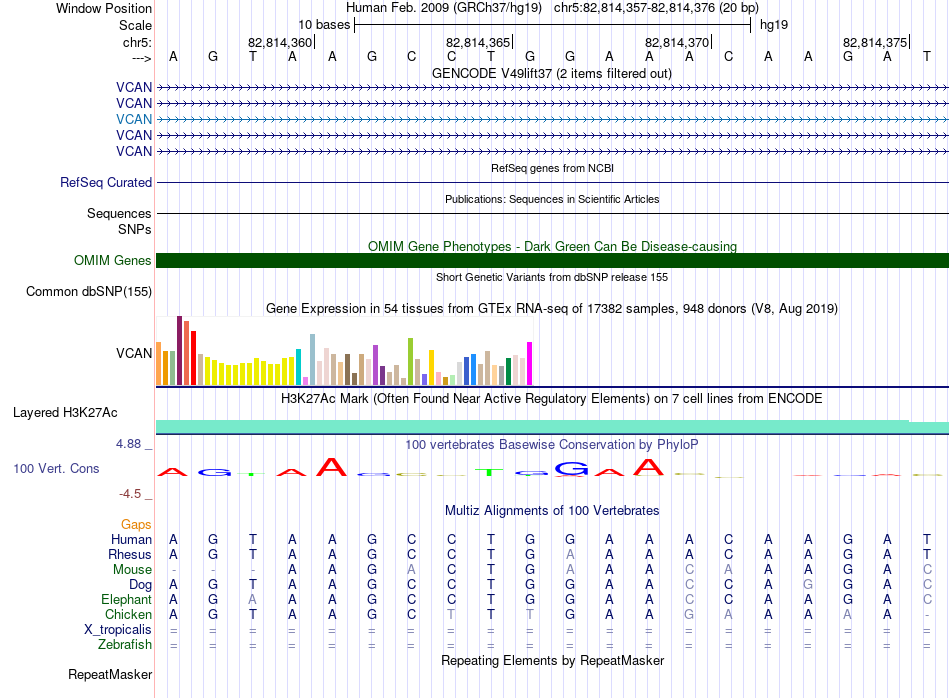Click the dark green OMIM gene bar
This screenshot has width=950, height=698.
pyautogui.click(x=553, y=261)
